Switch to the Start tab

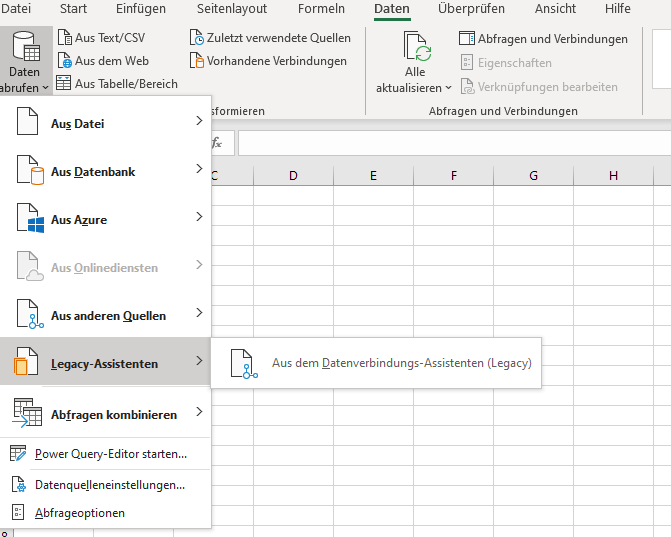(73, 9)
